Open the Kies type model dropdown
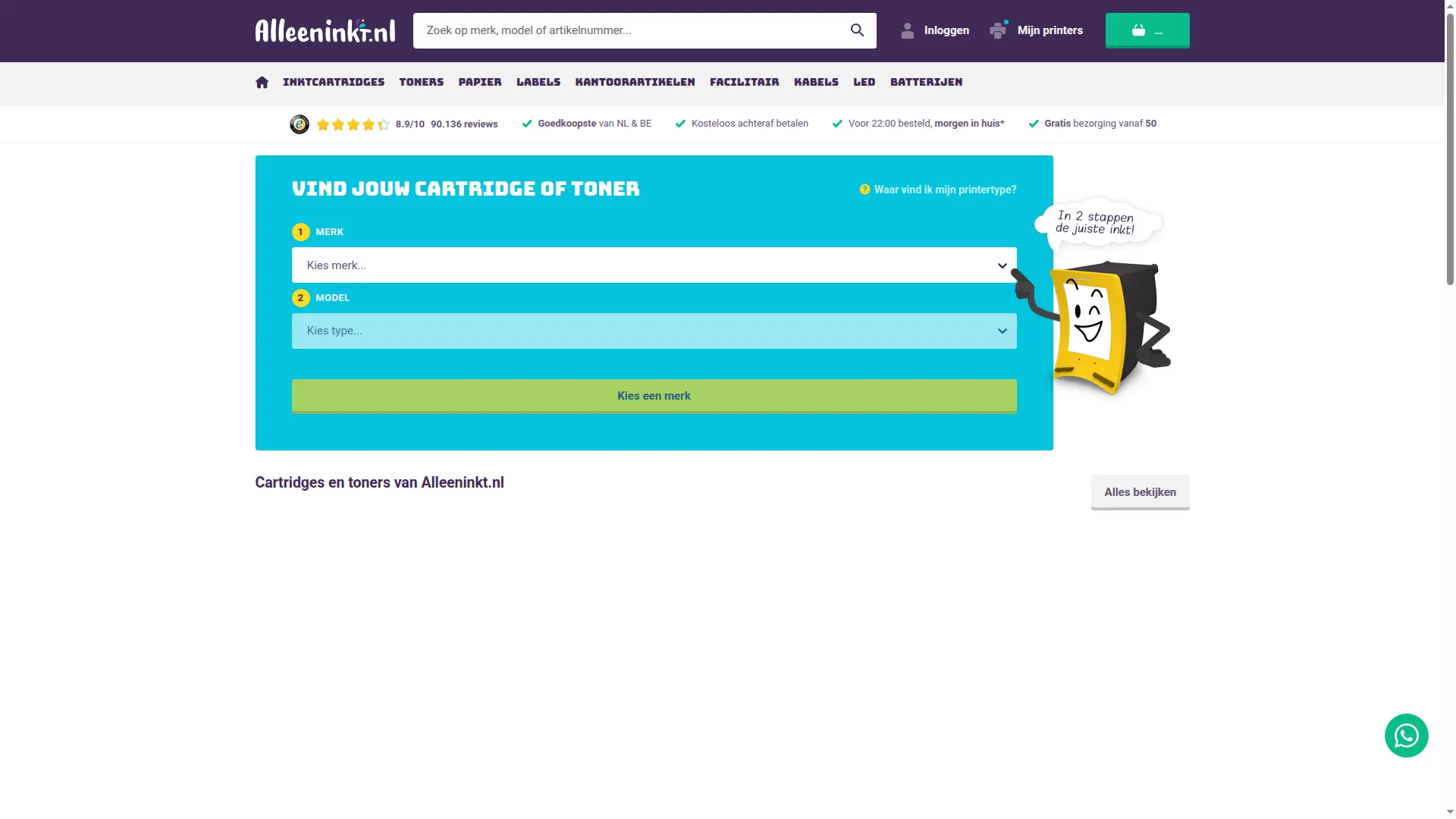The width and height of the screenshot is (1456, 819). coord(654,331)
